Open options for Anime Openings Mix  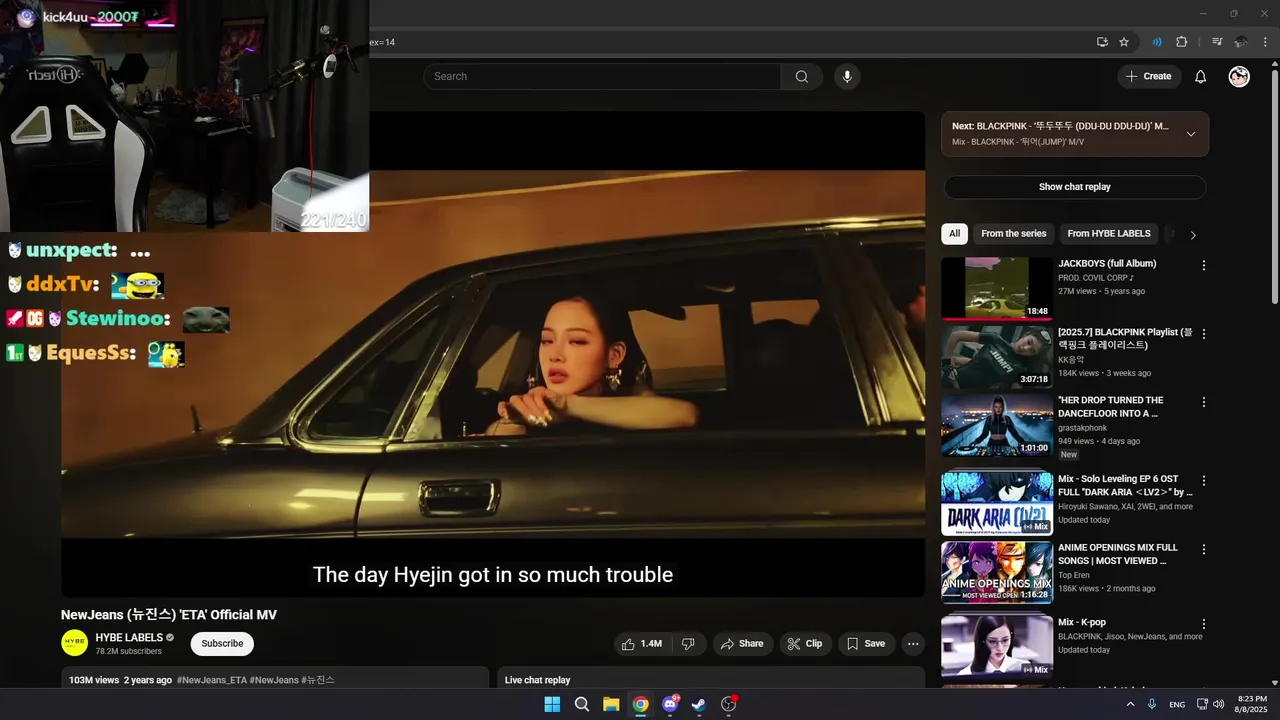coord(1204,550)
